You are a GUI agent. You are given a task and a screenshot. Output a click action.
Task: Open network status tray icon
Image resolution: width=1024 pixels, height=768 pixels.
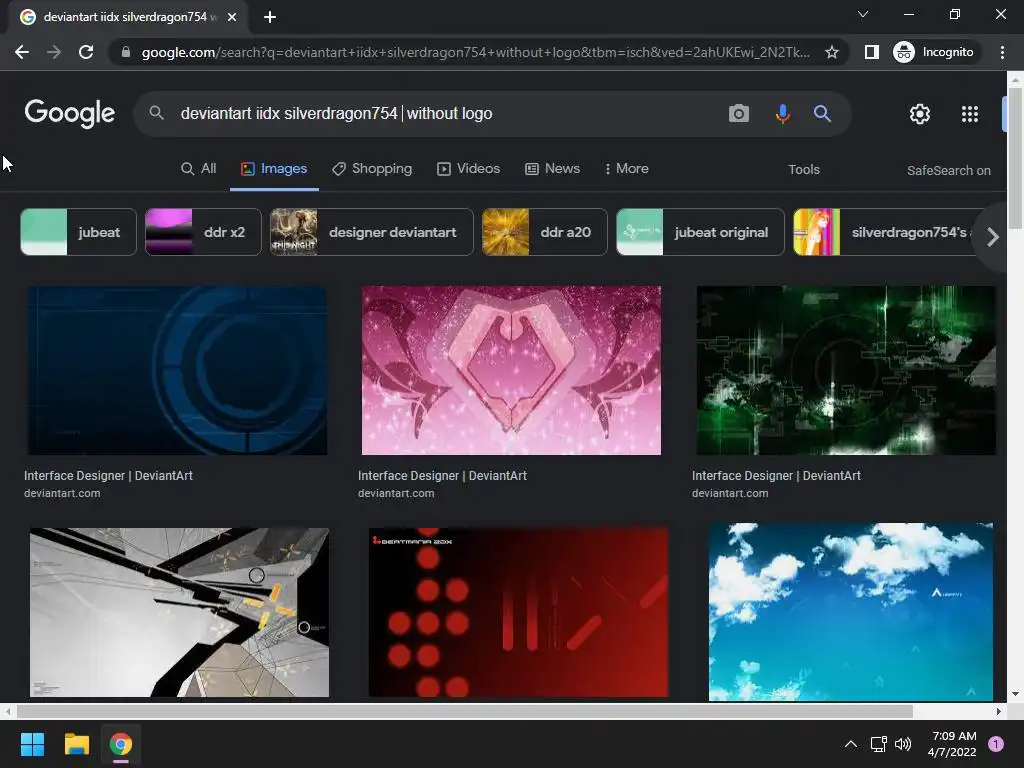[878, 744]
